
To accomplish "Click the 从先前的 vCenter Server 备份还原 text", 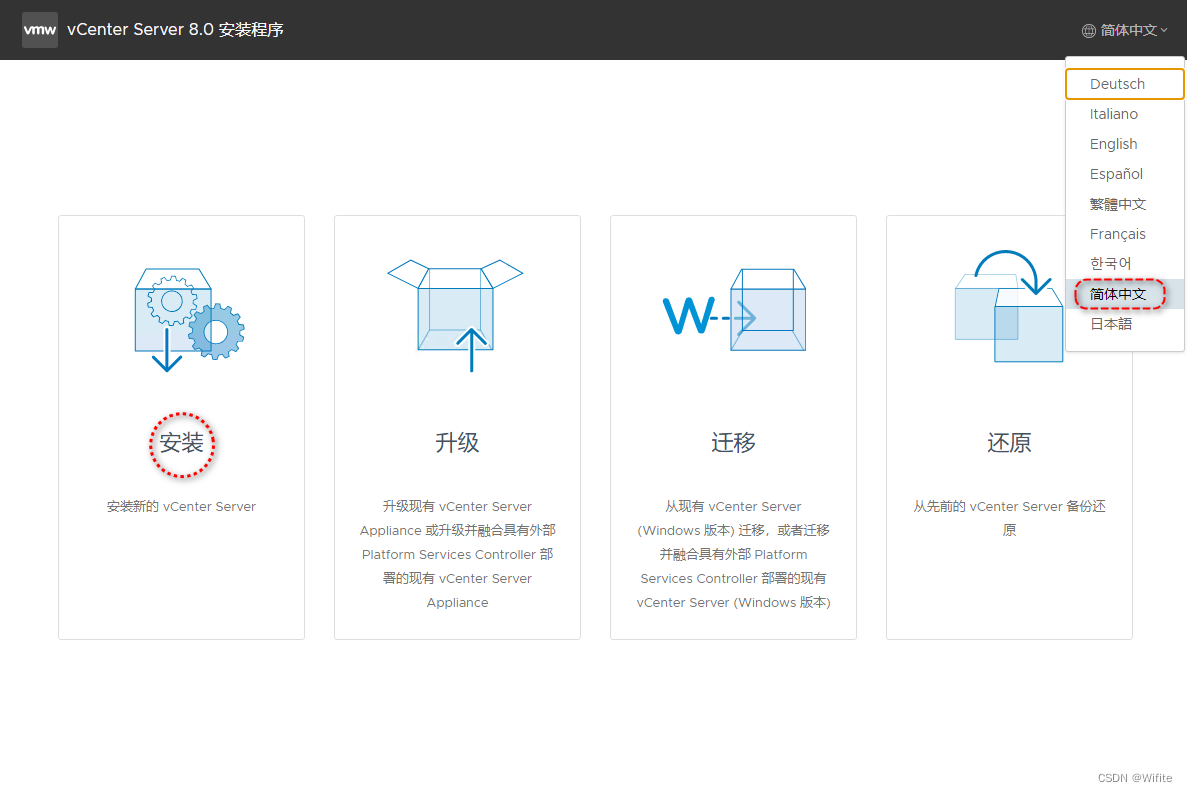I will (1009, 518).
